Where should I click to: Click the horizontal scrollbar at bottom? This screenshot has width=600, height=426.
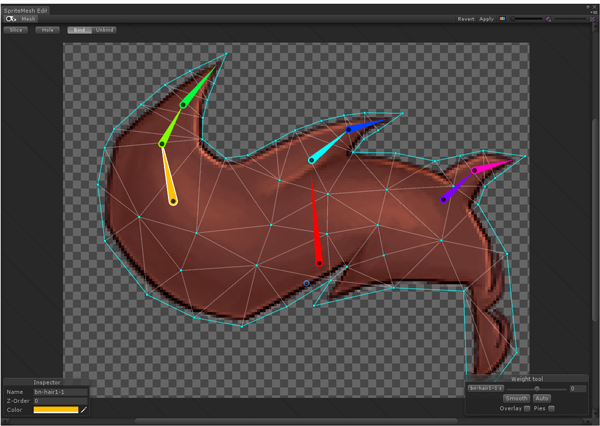tap(297, 421)
